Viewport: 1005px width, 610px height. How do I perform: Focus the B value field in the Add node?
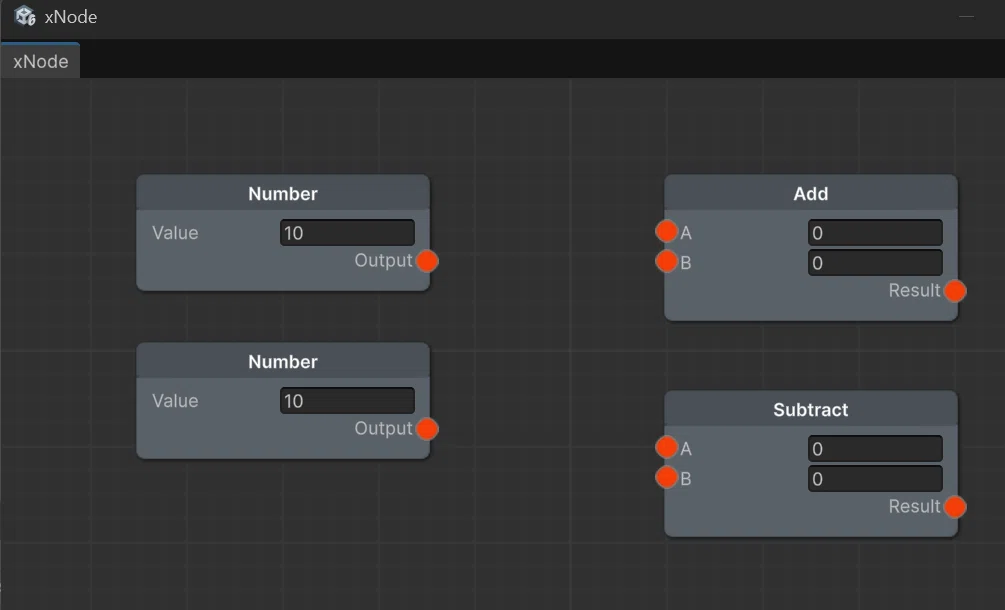coord(876,263)
